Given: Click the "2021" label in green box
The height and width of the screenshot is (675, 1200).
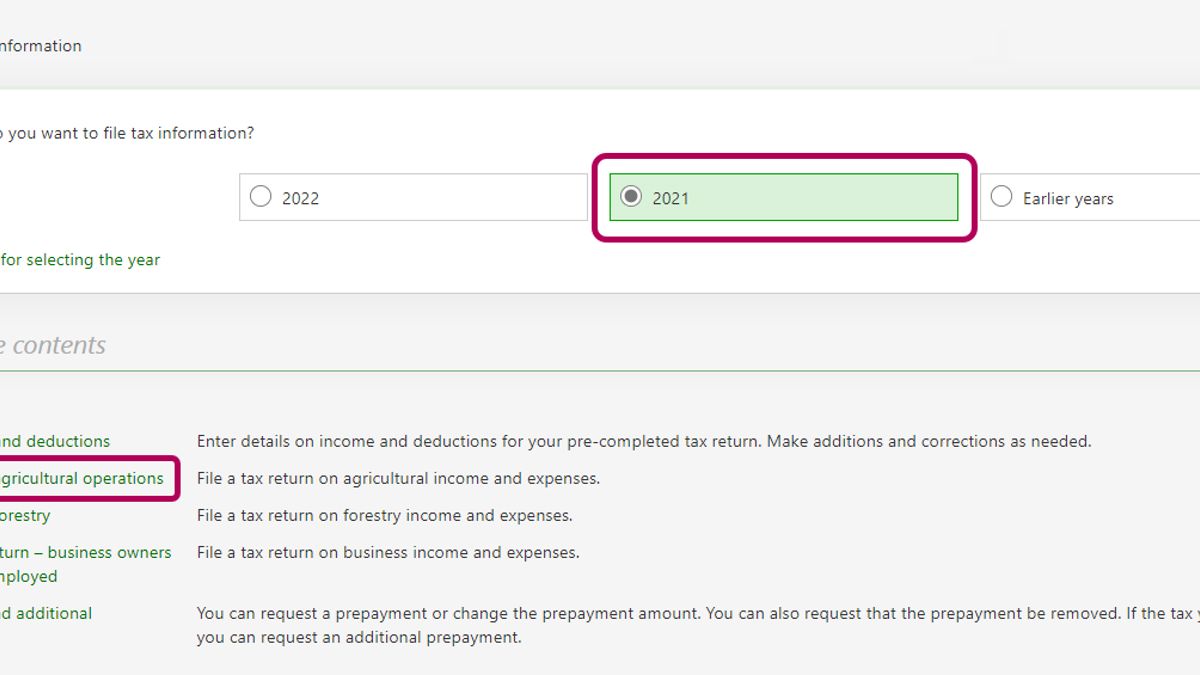Looking at the screenshot, I should [670, 198].
